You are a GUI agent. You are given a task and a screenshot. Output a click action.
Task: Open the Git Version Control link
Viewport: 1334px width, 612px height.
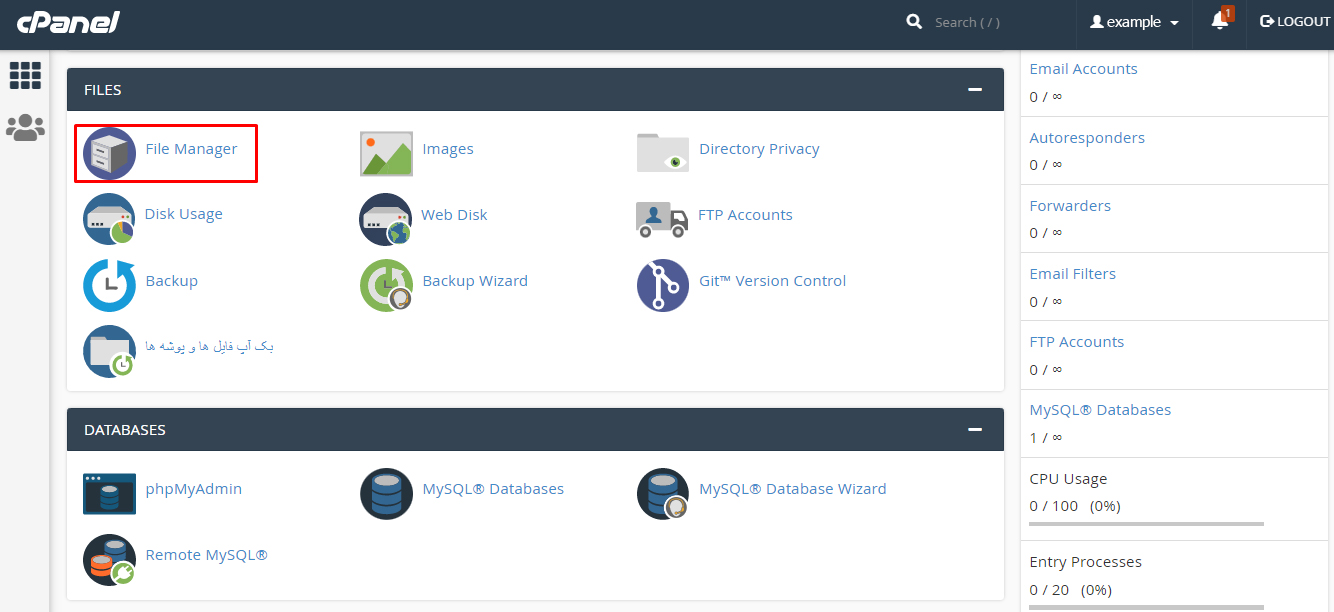click(772, 281)
